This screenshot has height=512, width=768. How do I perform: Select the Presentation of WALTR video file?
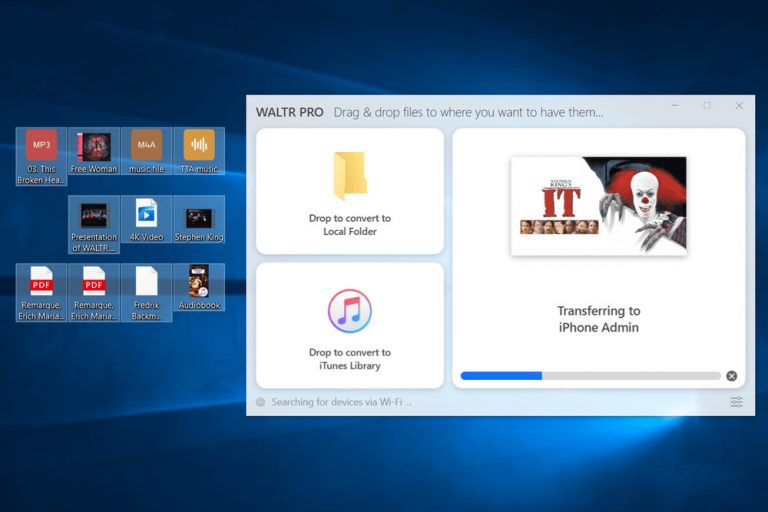(x=94, y=224)
